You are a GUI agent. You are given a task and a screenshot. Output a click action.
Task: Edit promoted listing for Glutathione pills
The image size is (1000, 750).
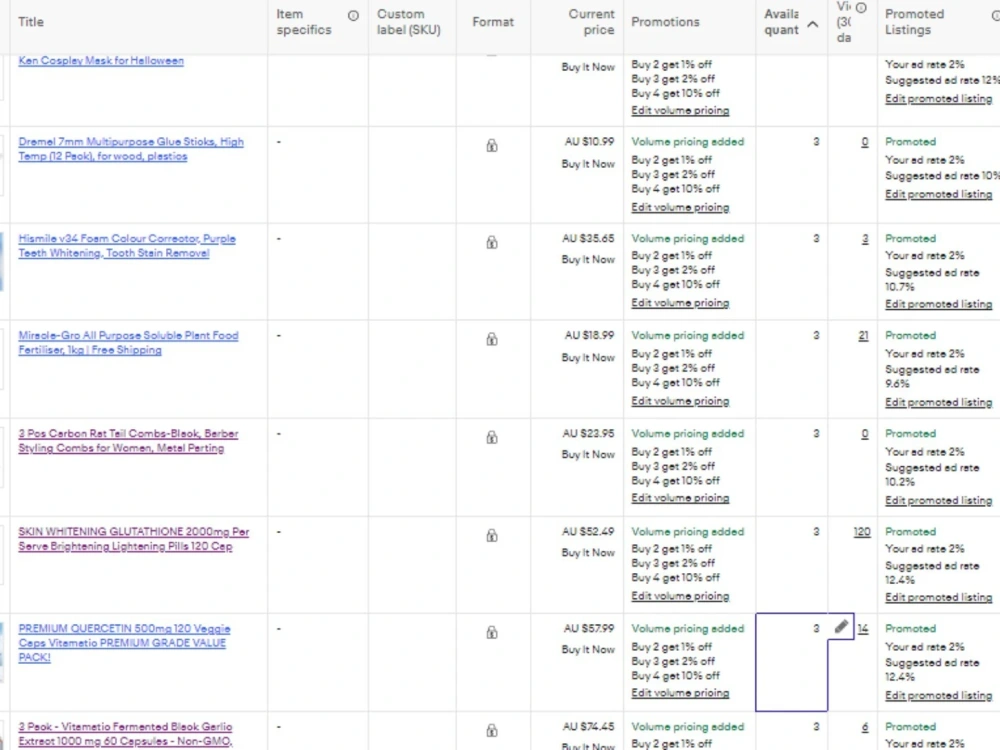(938, 598)
